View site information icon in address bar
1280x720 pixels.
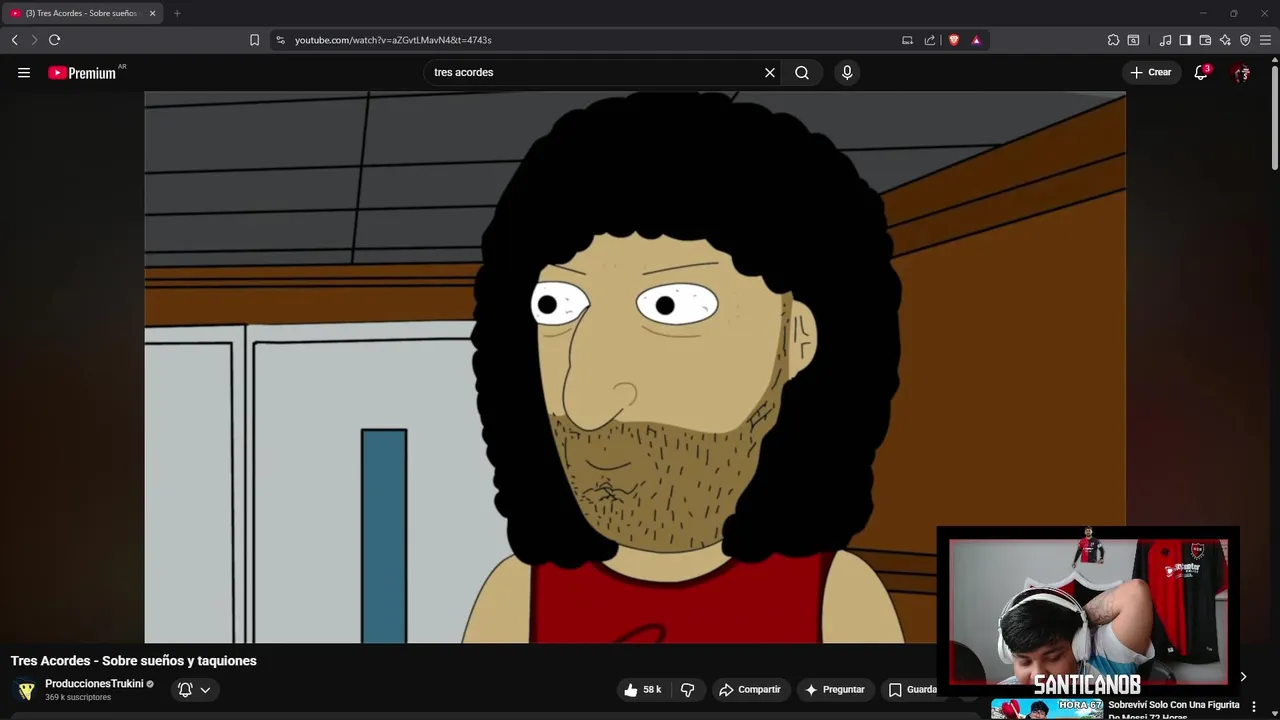tap(280, 40)
